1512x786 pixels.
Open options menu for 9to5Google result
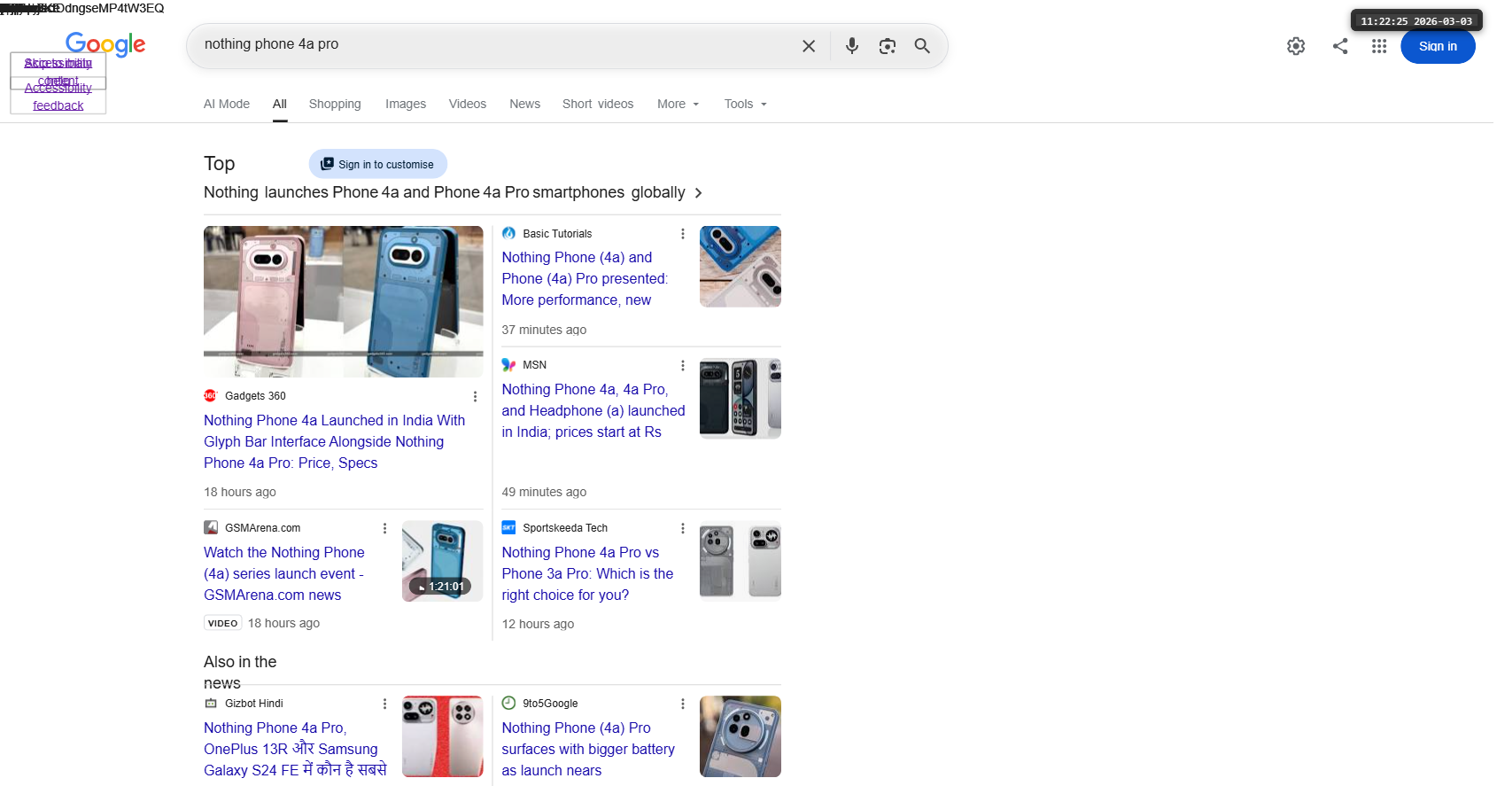click(682, 704)
